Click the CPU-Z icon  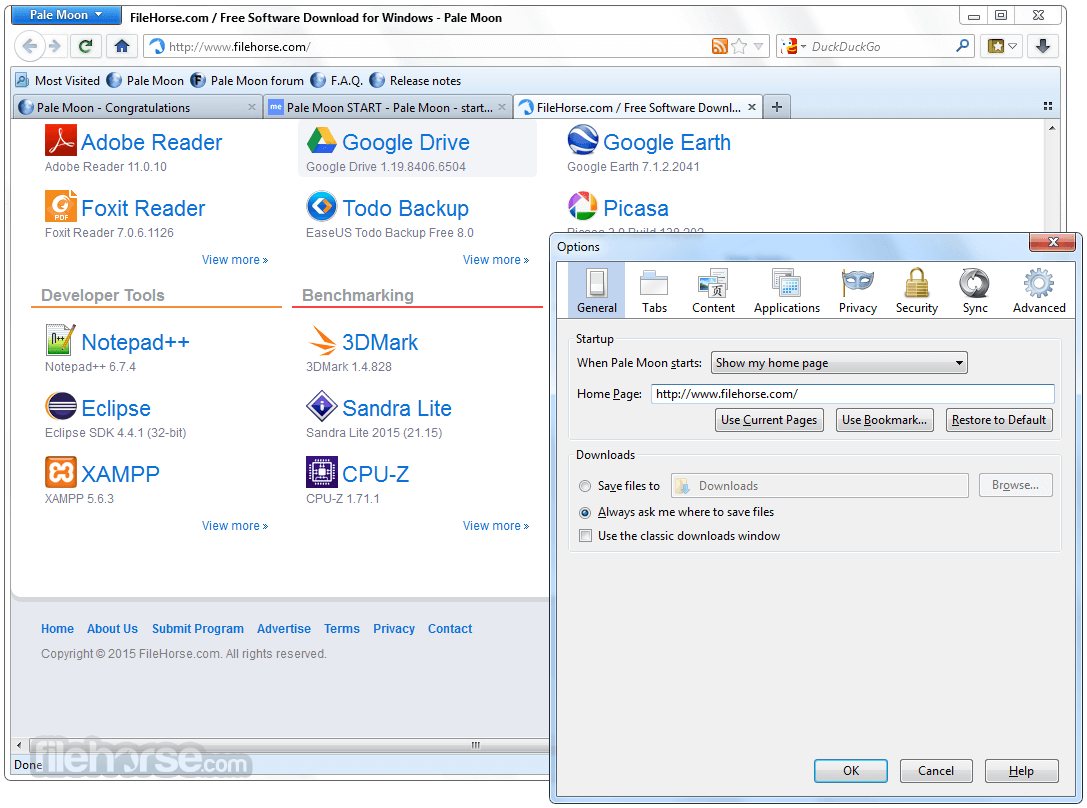pyautogui.click(x=322, y=472)
